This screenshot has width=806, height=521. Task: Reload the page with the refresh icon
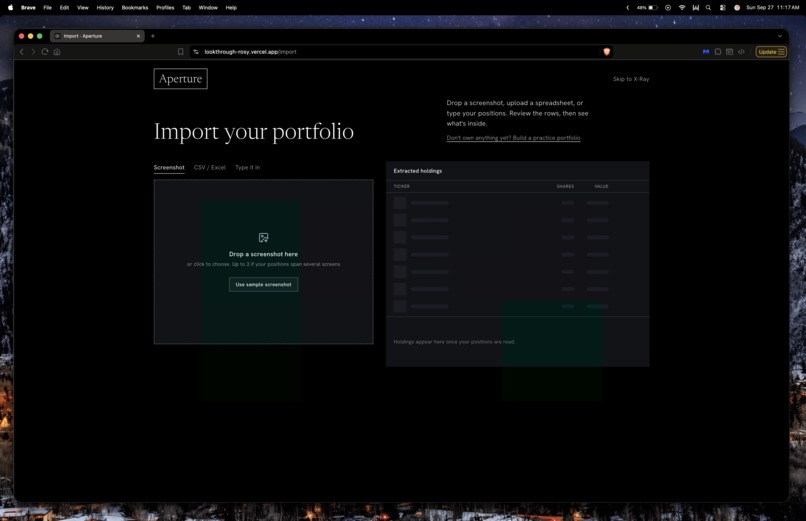pyautogui.click(x=45, y=52)
